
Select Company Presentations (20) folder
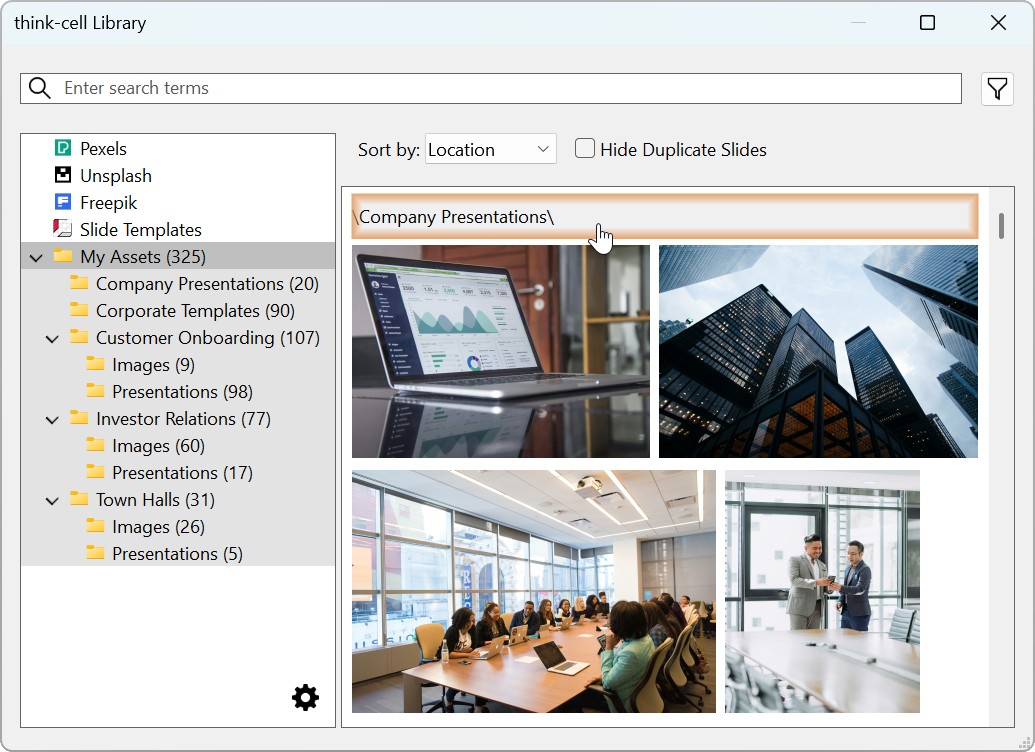click(207, 284)
